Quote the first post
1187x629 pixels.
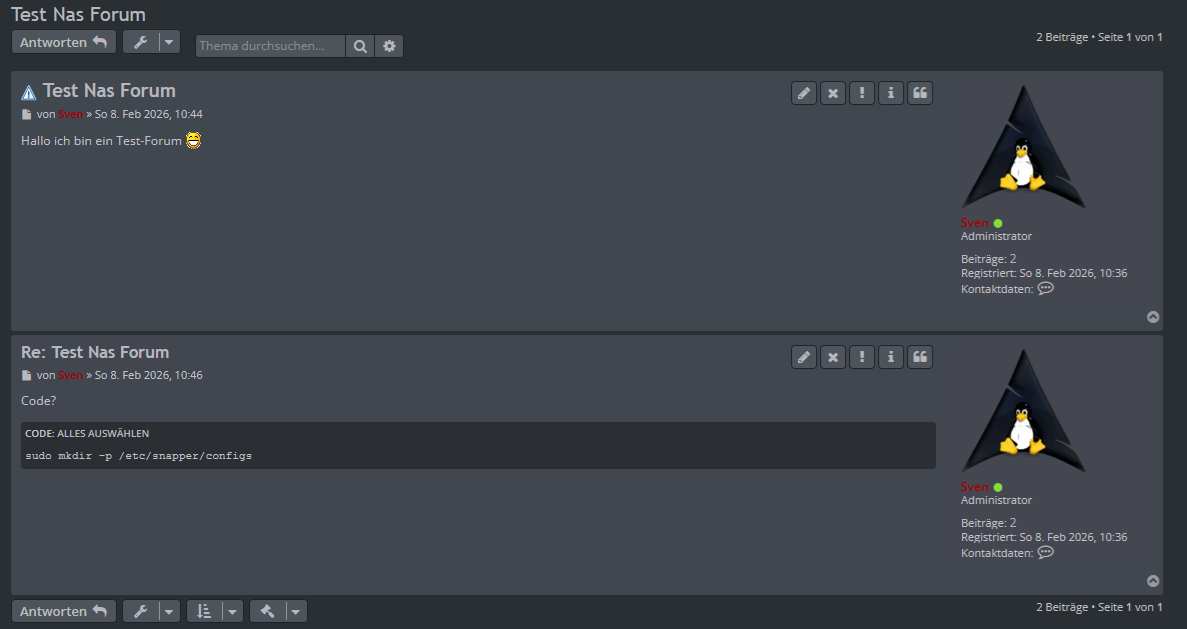coord(920,93)
